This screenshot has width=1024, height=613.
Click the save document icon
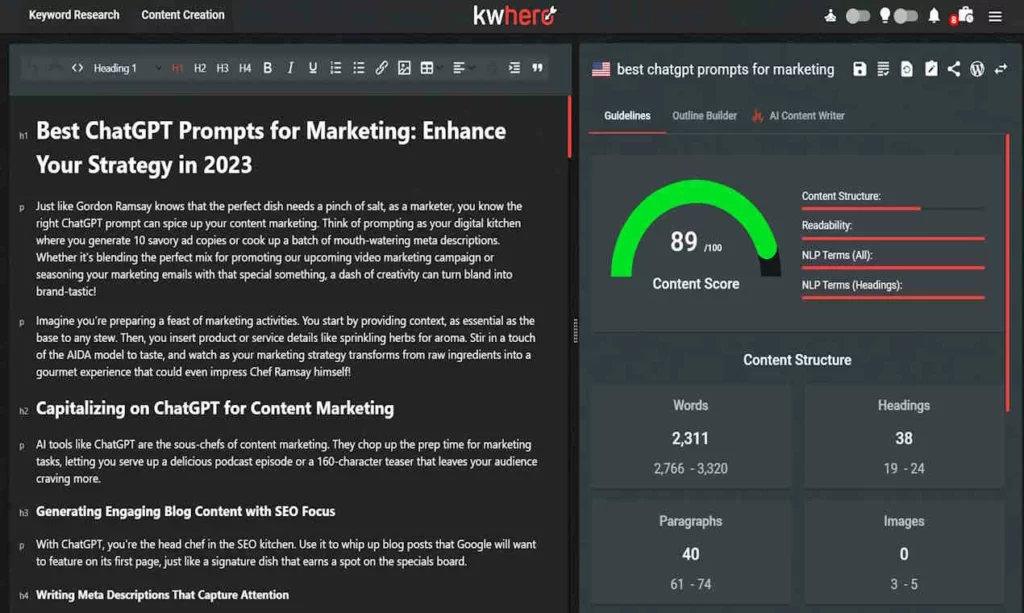(x=859, y=69)
